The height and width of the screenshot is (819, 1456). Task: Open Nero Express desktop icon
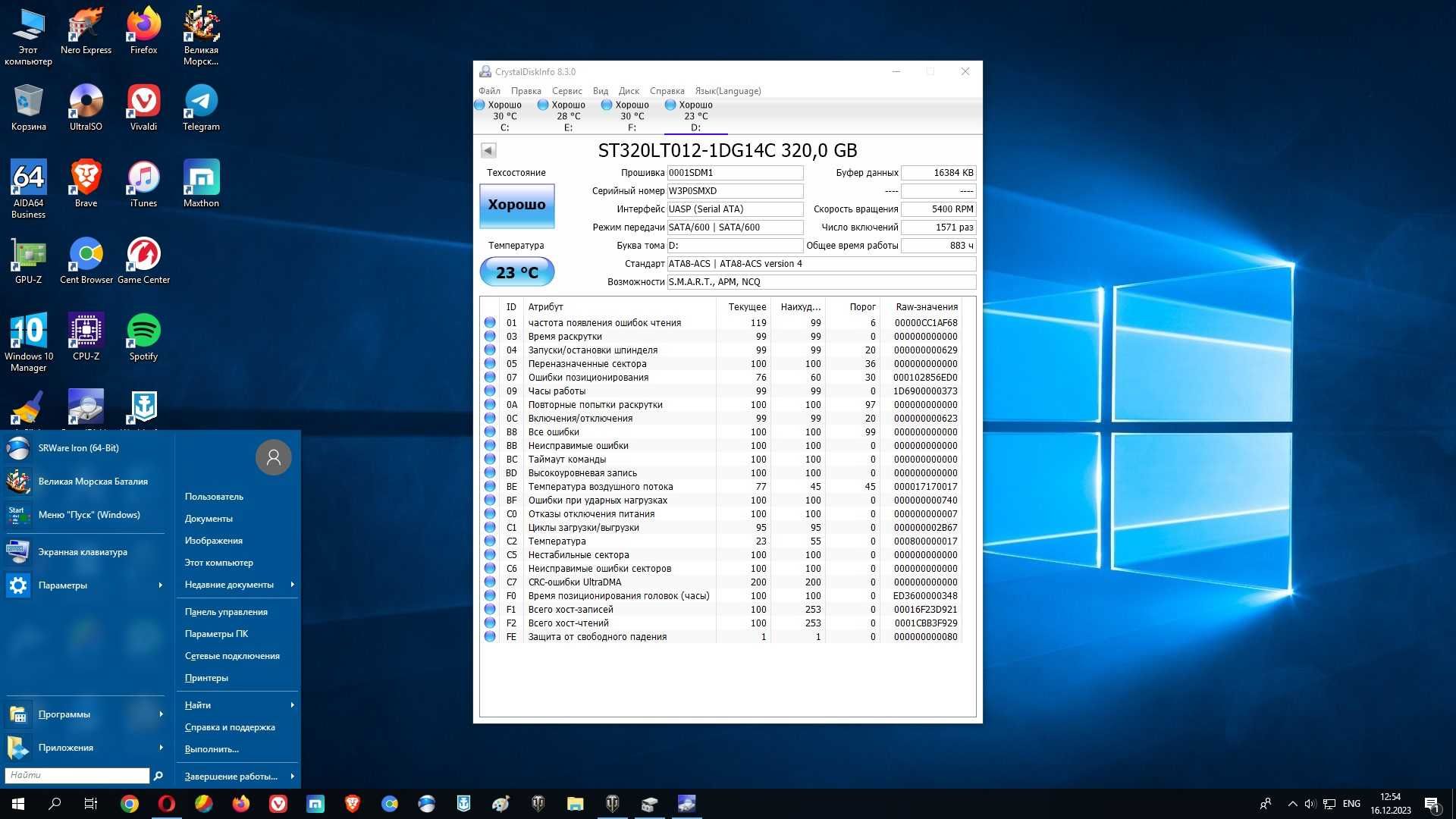(x=86, y=31)
